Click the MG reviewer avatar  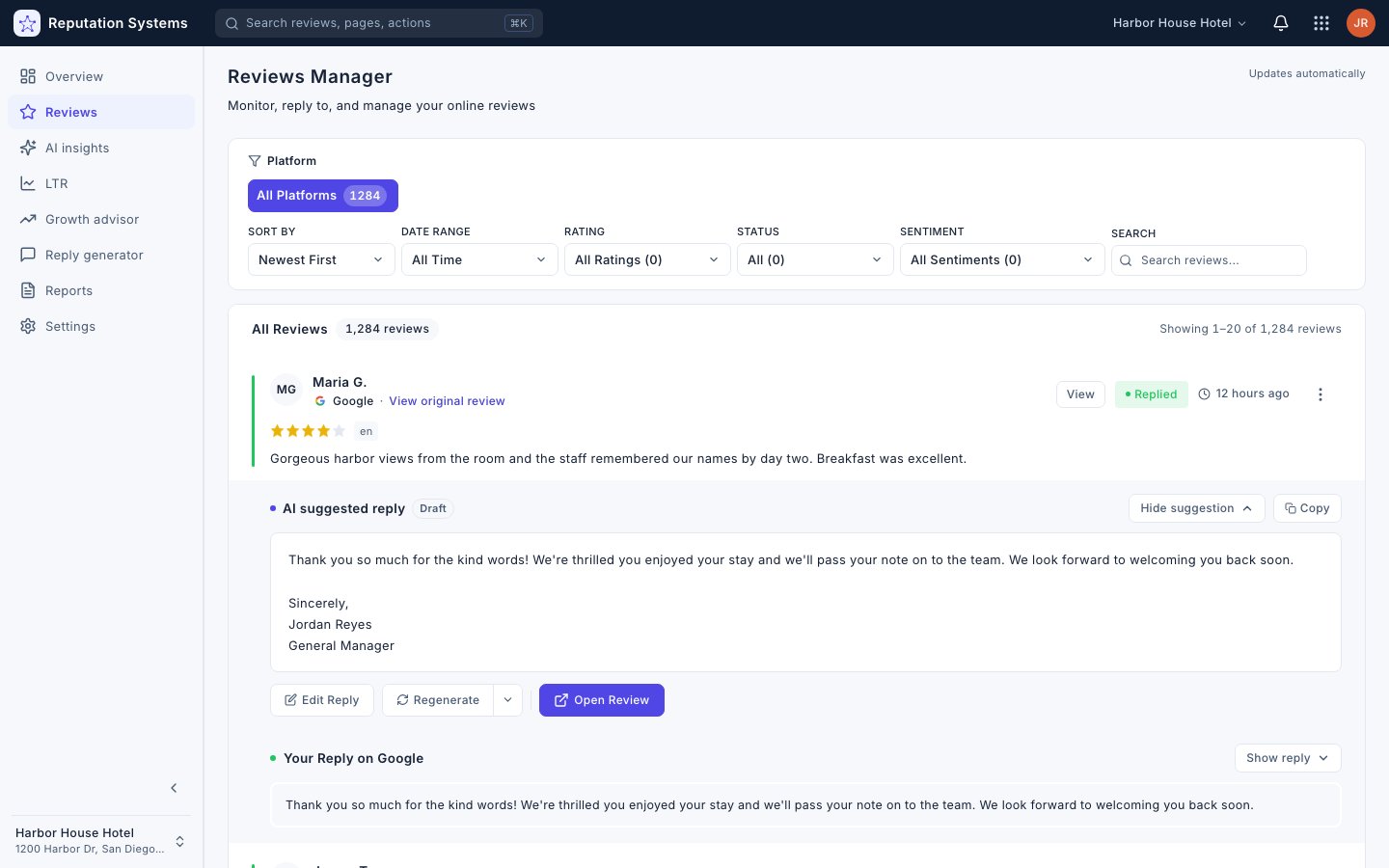[286, 390]
